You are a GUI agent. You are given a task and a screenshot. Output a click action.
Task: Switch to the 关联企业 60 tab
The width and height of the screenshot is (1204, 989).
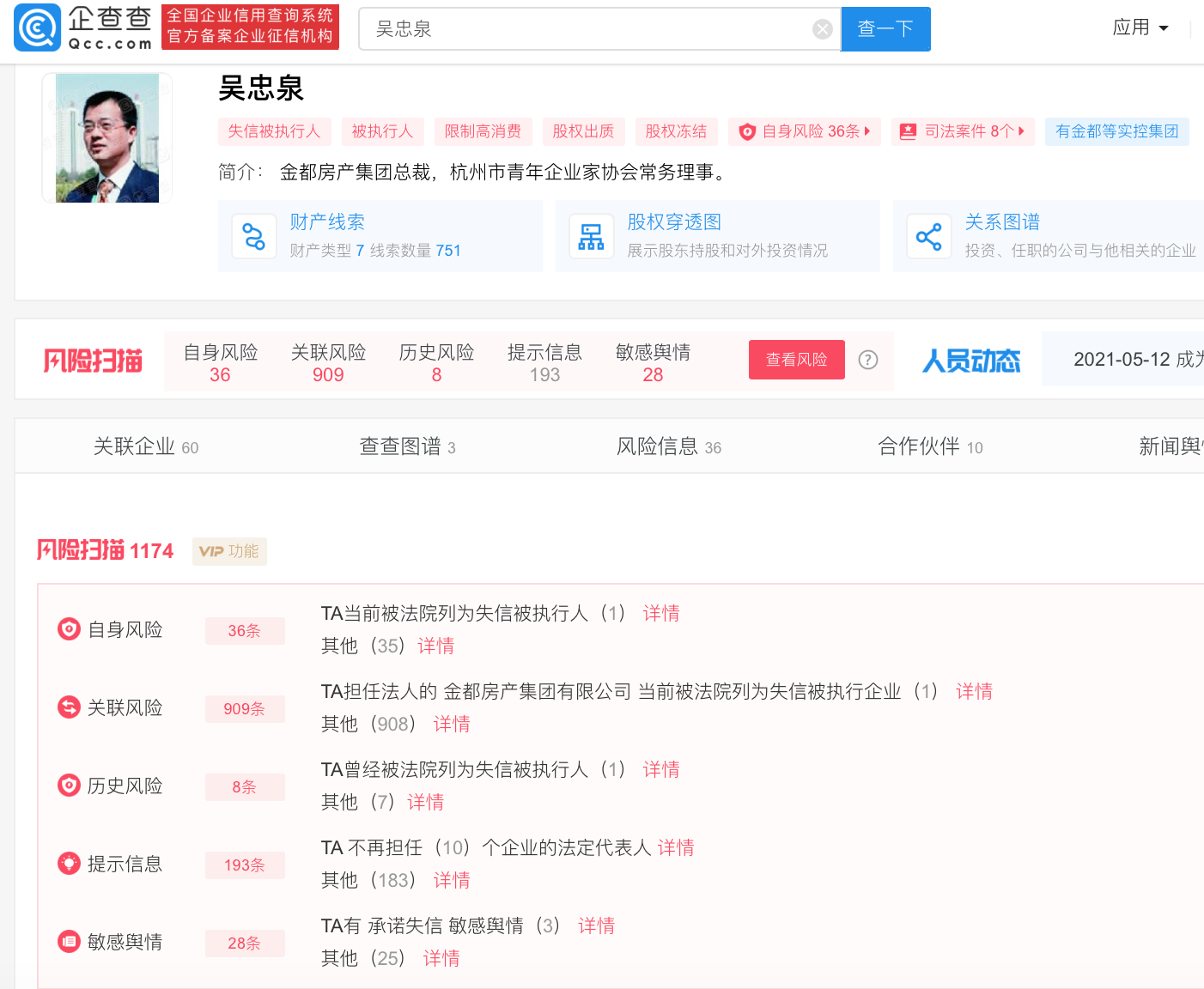[x=146, y=446]
